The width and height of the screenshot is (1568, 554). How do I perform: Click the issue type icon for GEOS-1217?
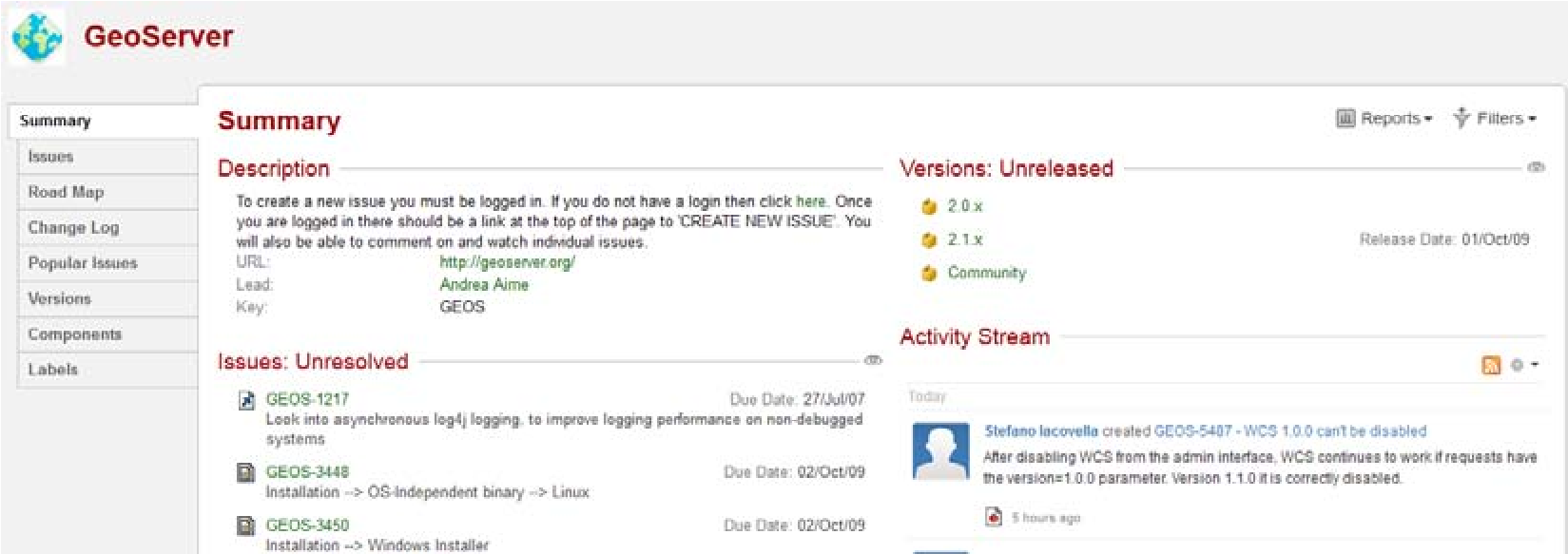point(246,400)
